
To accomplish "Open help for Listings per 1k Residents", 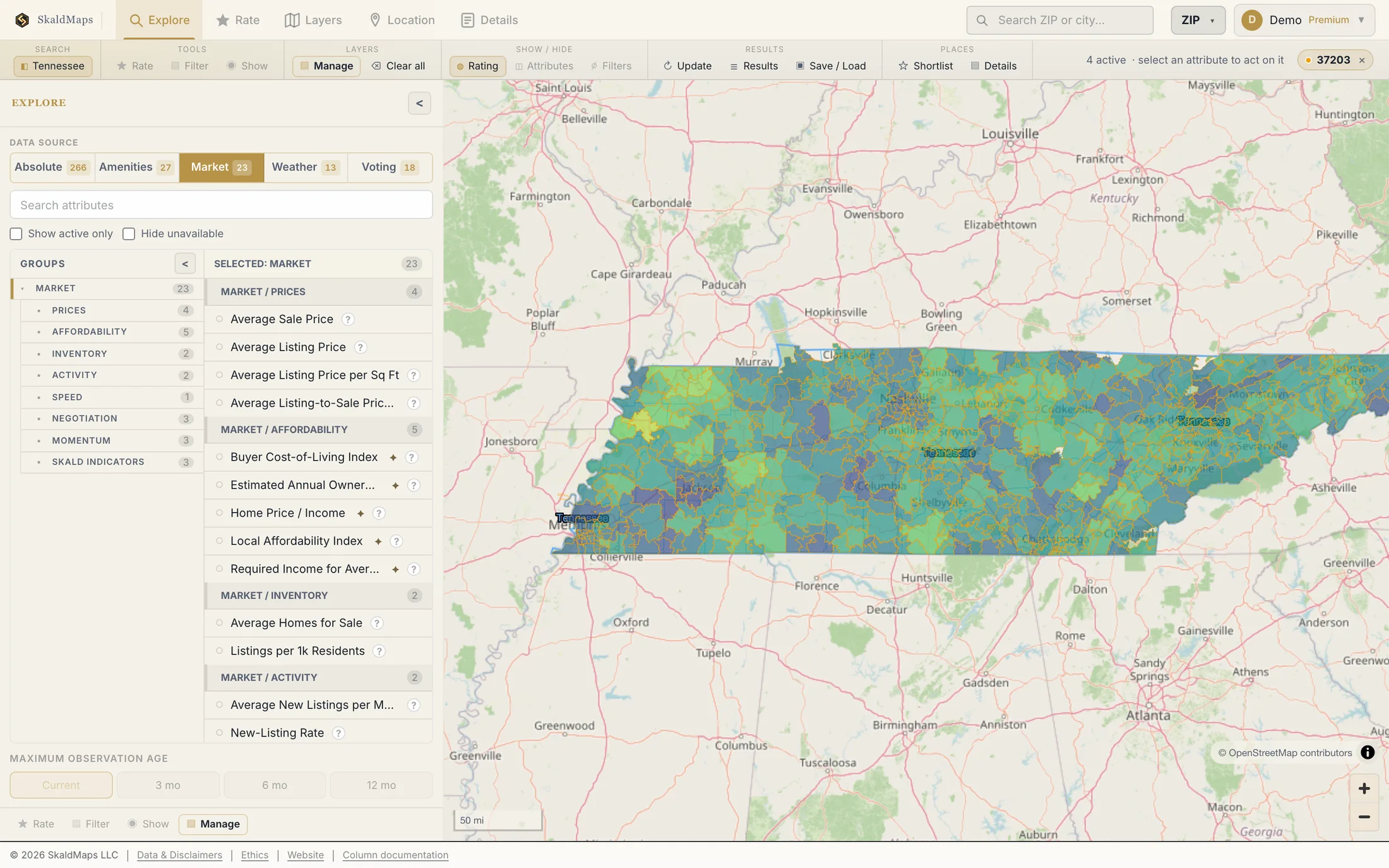I will tap(379, 651).
